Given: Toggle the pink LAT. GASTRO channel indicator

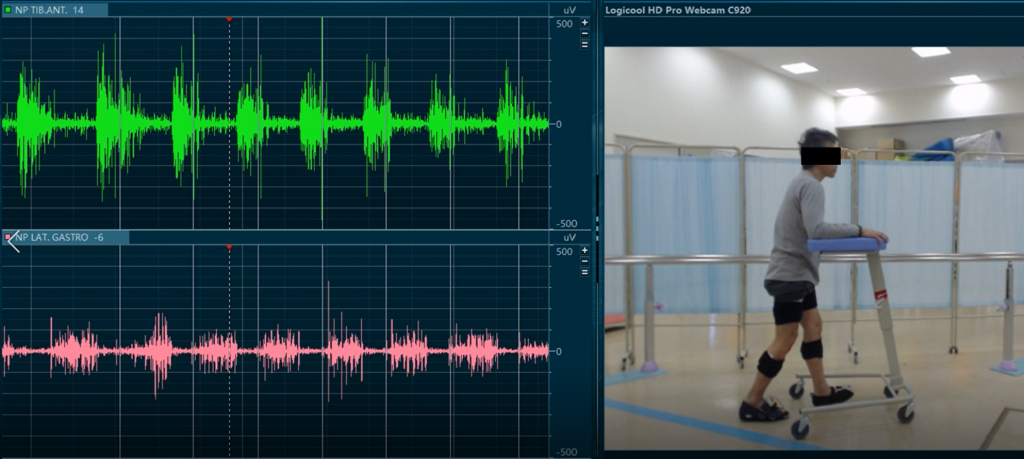Looking at the screenshot, I should [x=8, y=237].
